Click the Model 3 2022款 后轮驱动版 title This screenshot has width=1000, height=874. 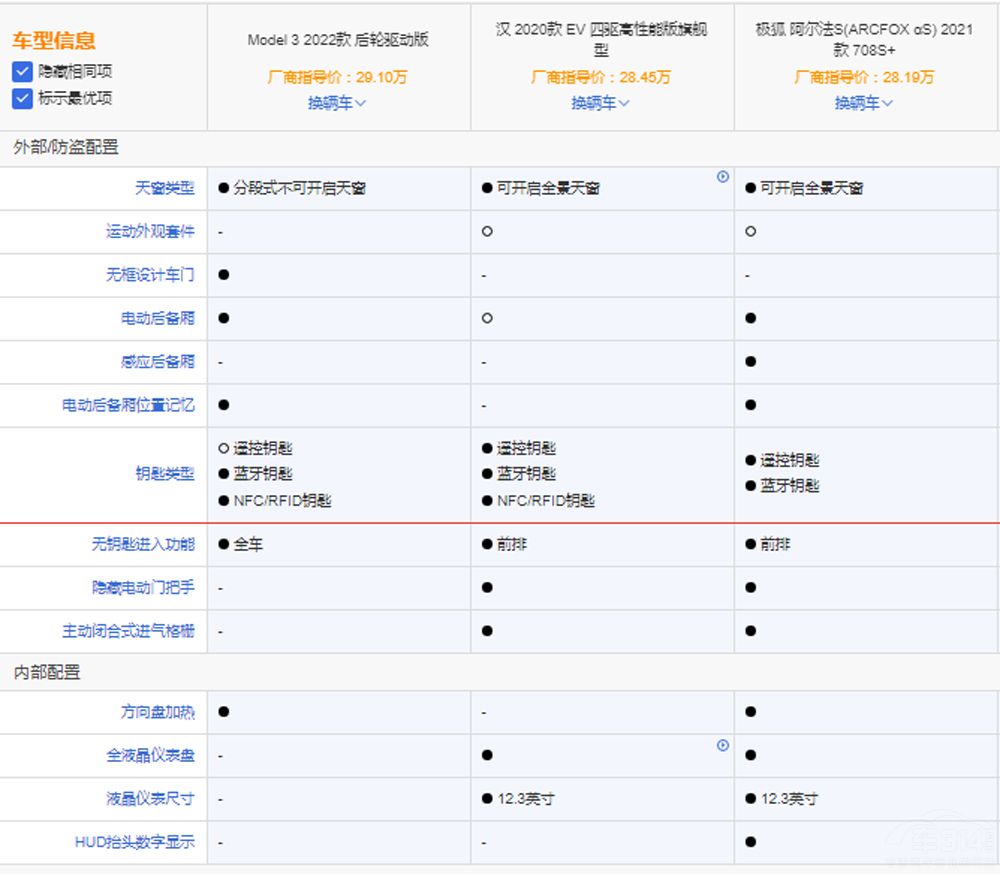pyautogui.click(x=338, y=40)
